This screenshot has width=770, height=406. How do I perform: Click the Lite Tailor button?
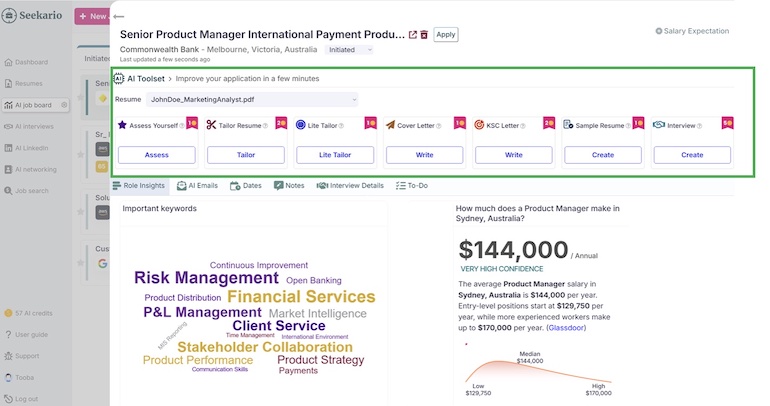coord(335,155)
